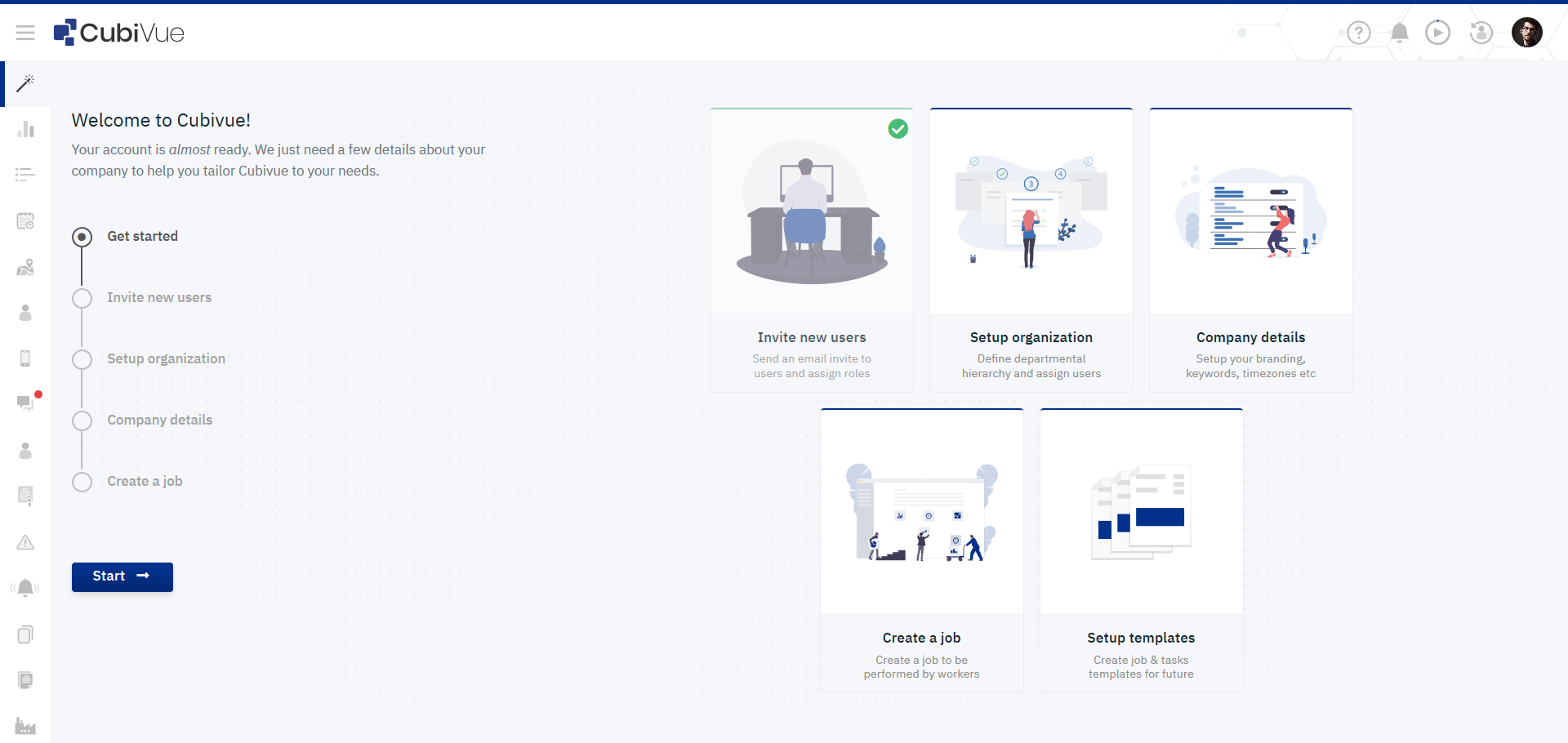This screenshot has height=743, width=1568.
Task: Open the Setup organization card
Action: 1031,250
